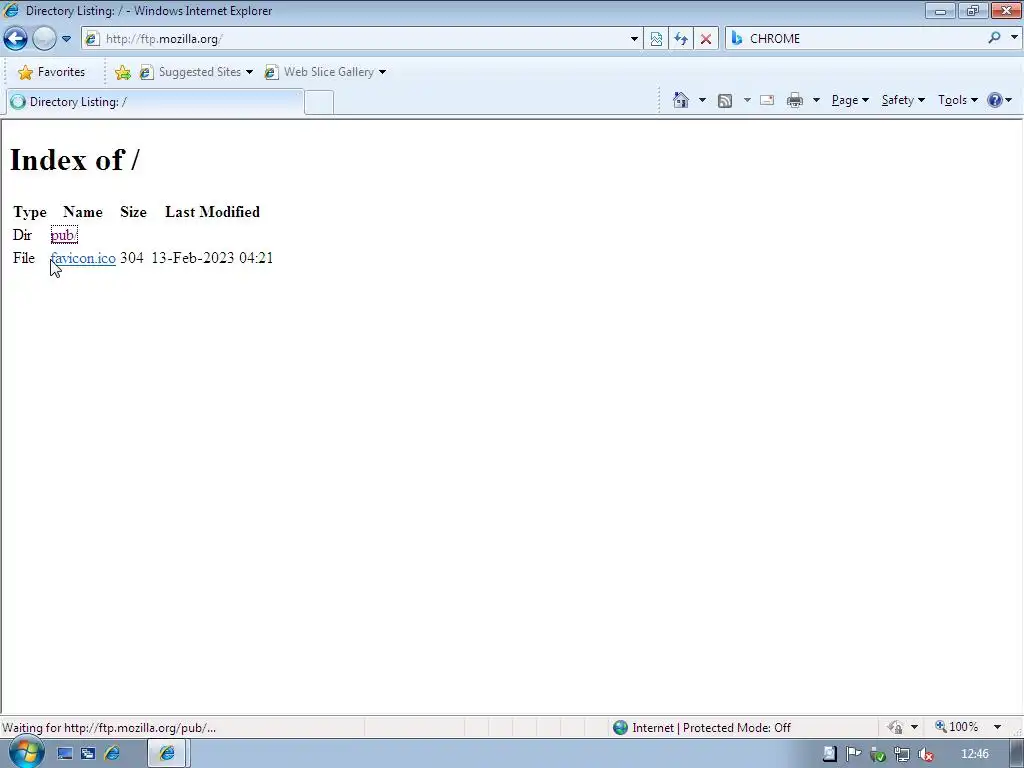The height and width of the screenshot is (768, 1024).
Task: Select the Directory Listing tab
Action: click(x=155, y=102)
